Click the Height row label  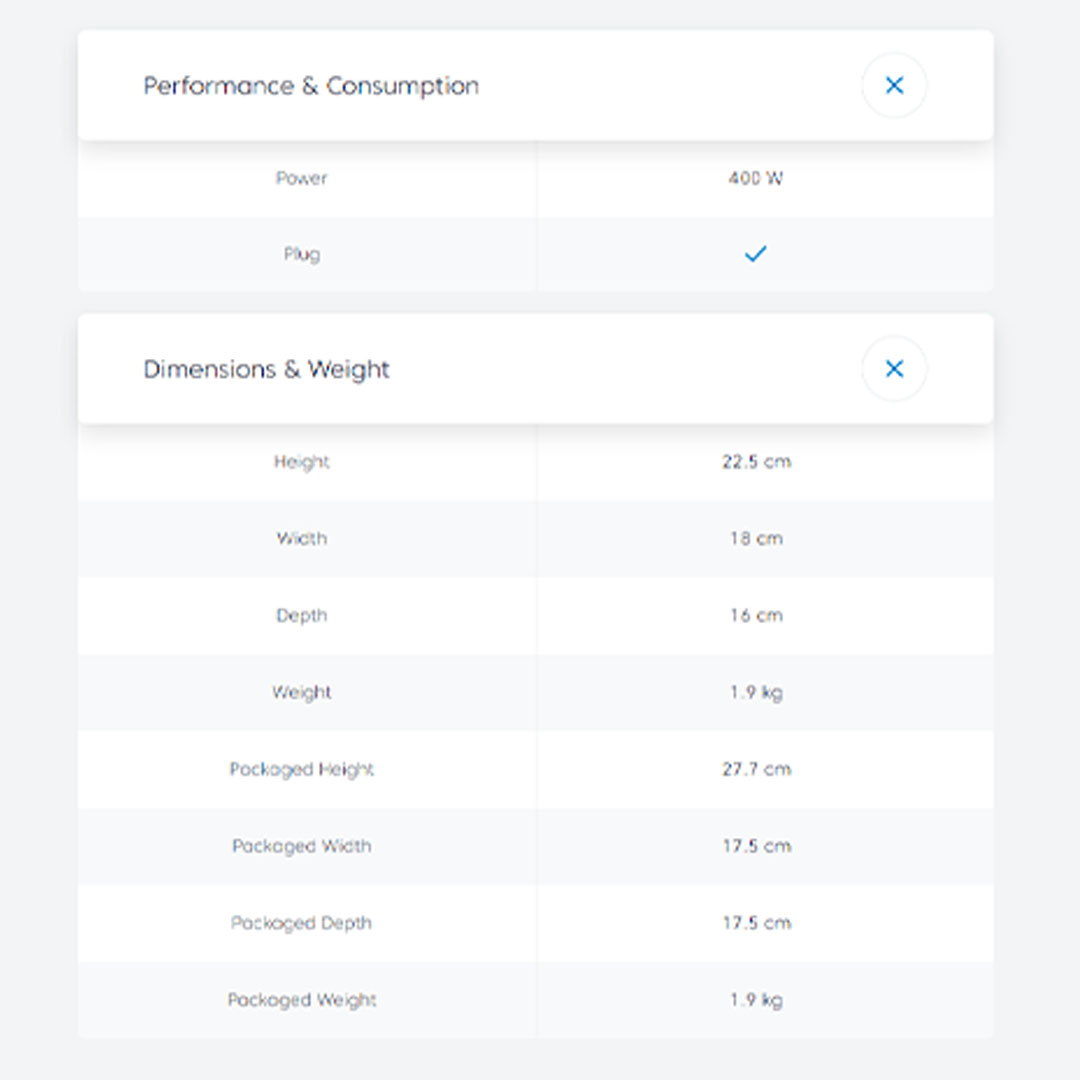pyautogui.click(x=301, y=462)
